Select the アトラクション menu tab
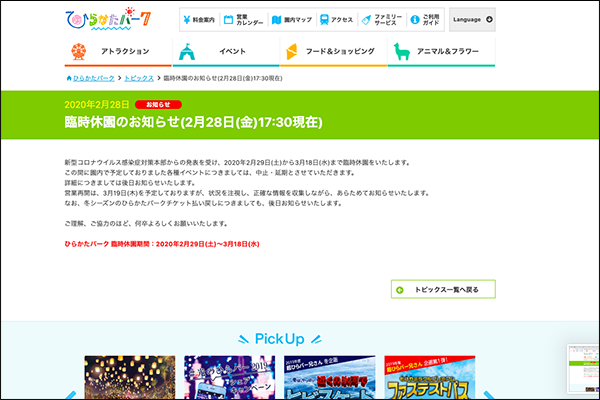The height and width of the screenshot is (400, 600). 117,51
